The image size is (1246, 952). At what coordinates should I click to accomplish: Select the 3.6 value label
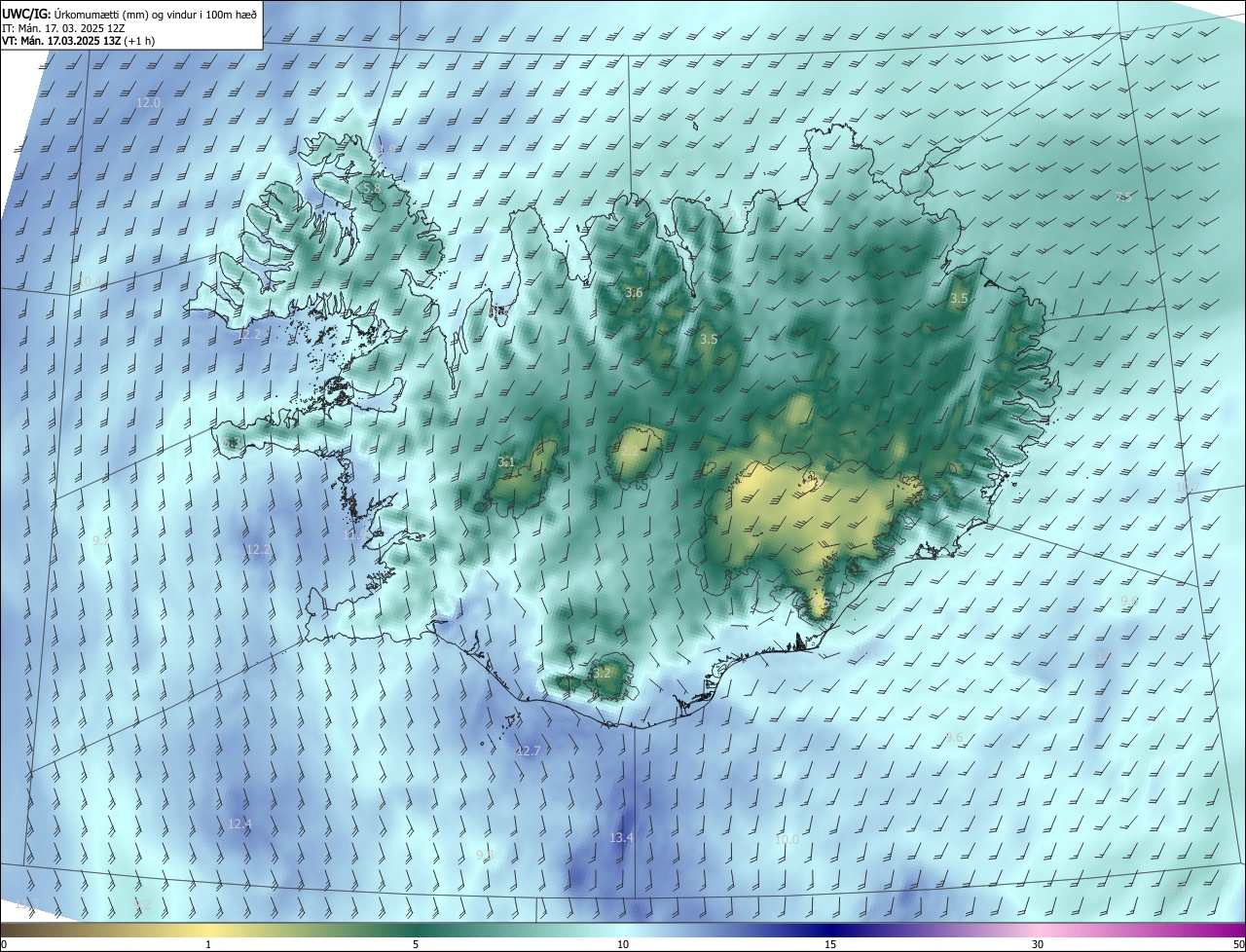(634, 293)
